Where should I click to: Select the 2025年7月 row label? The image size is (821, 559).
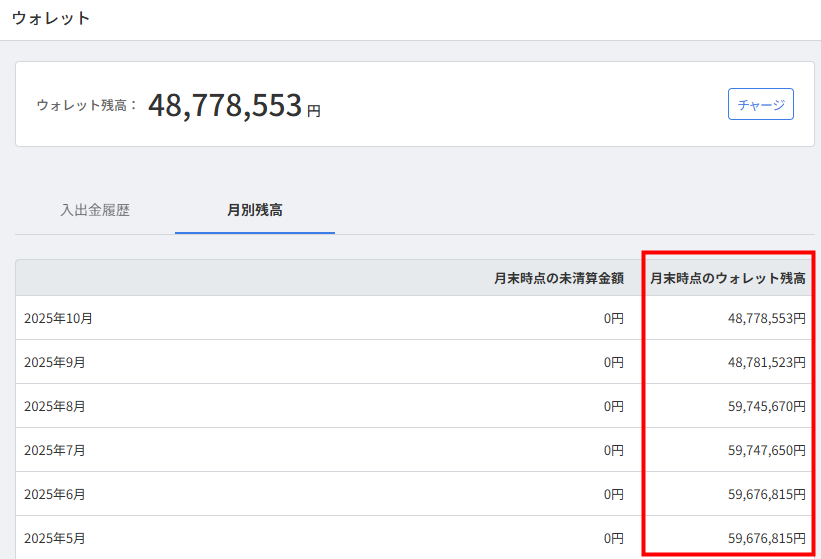tap(55, 451)
